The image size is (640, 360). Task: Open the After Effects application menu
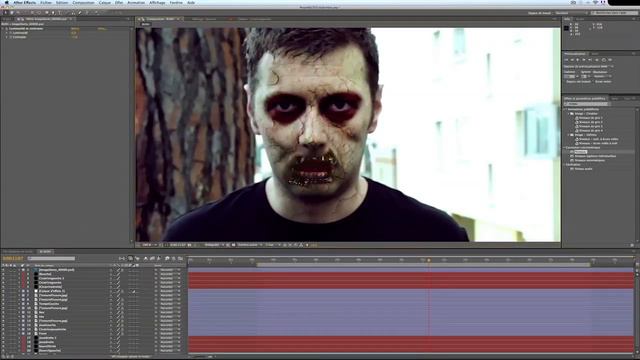click(x=24, y=2)
